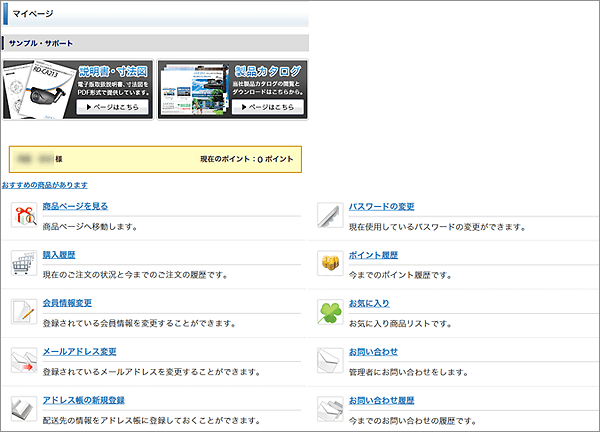
Task: Open the お気に入り link
Action: point(369,303)
